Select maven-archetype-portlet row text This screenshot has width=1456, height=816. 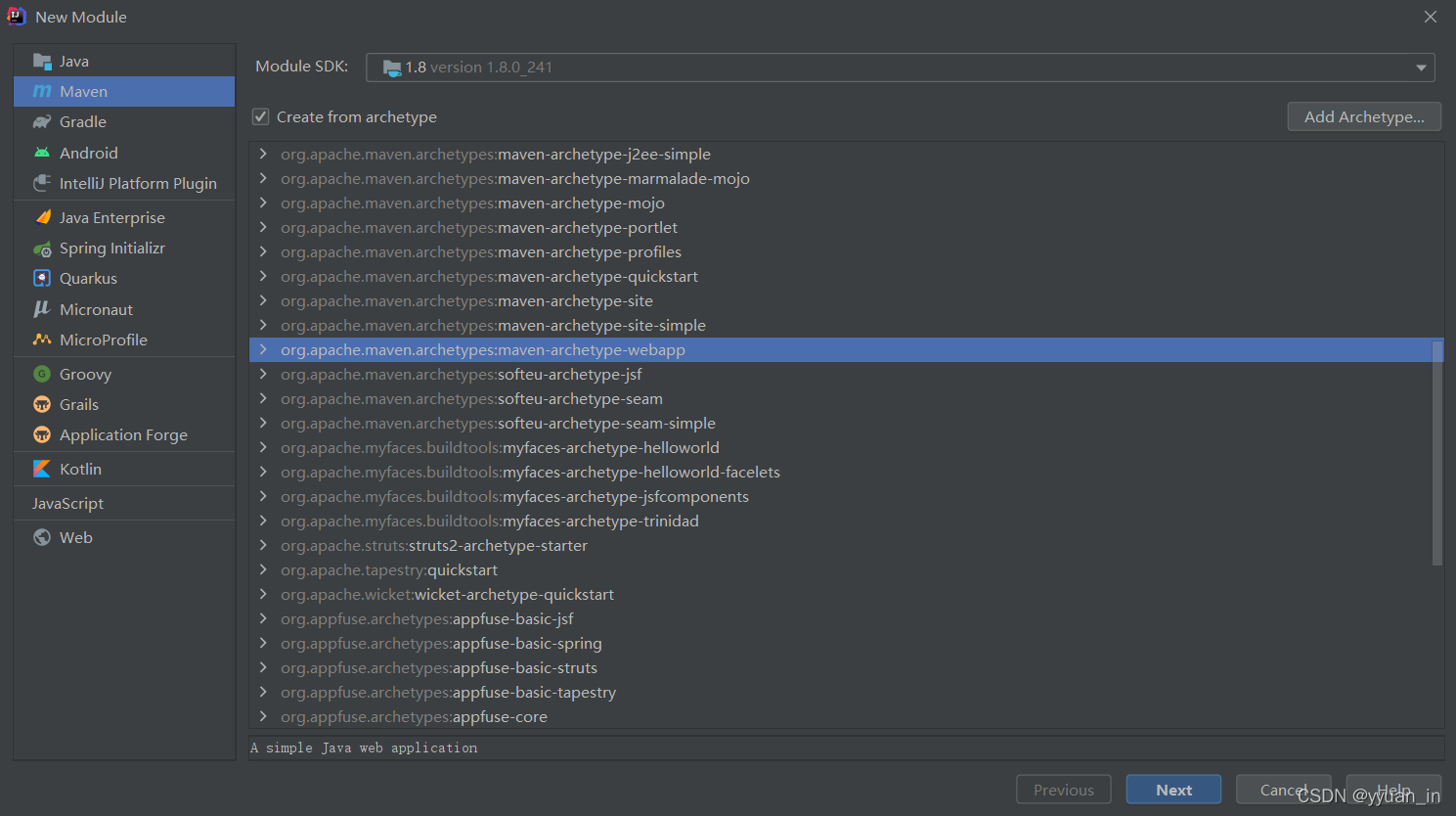tap(479, 228)
